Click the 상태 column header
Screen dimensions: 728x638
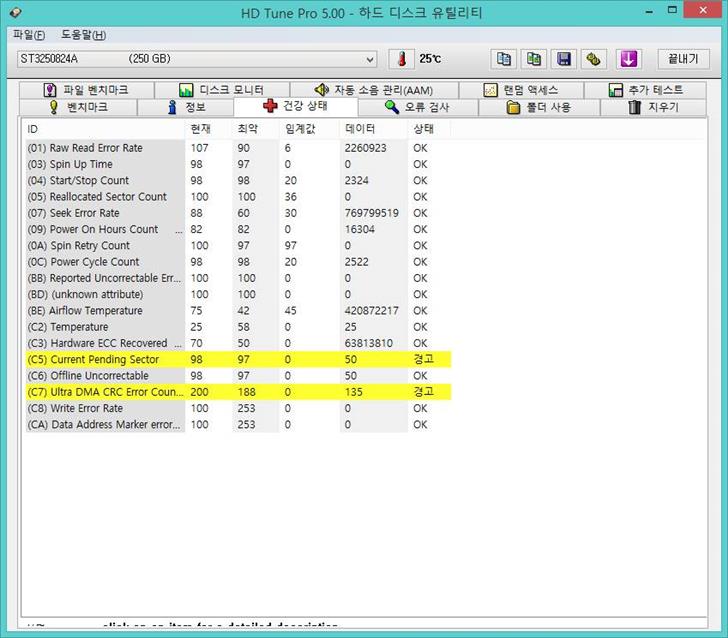tap(424, 129)
